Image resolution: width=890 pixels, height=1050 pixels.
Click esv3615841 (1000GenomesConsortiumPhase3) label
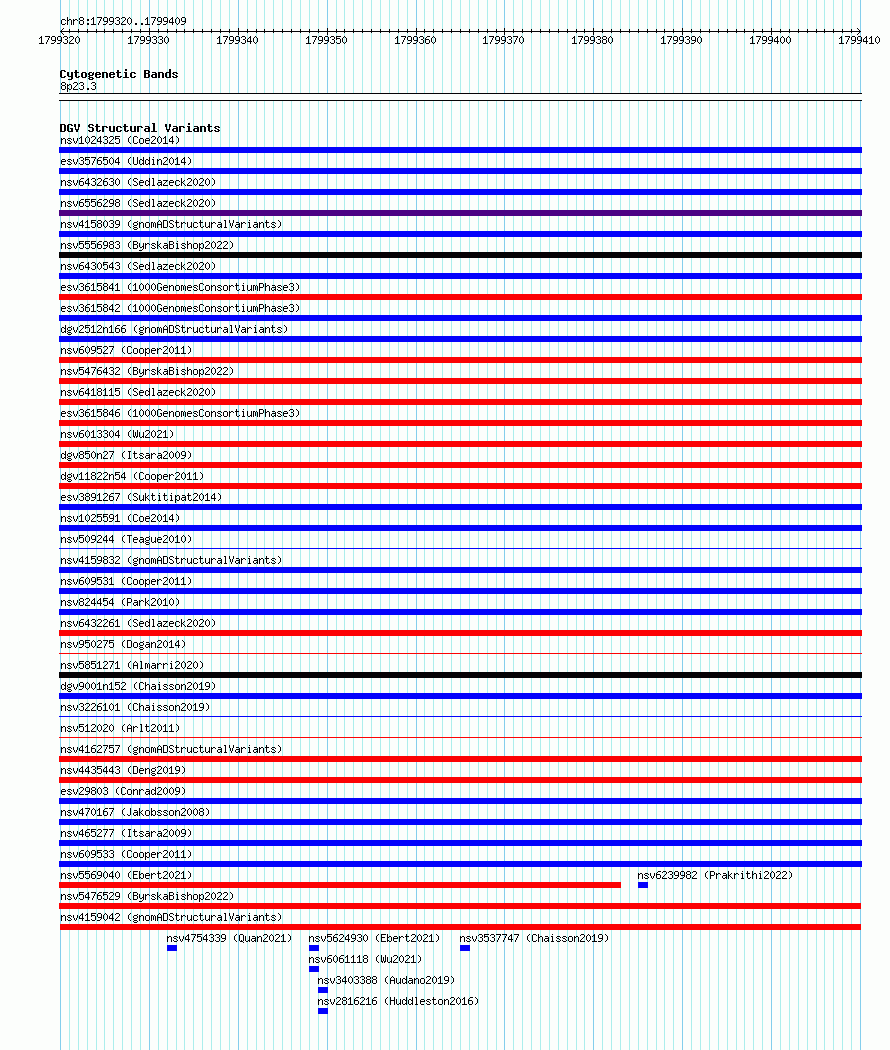[180, 287]
